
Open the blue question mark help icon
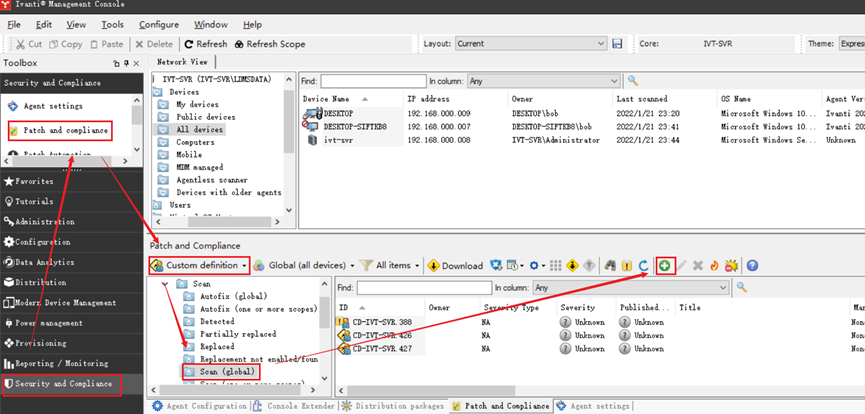point(752,265)
